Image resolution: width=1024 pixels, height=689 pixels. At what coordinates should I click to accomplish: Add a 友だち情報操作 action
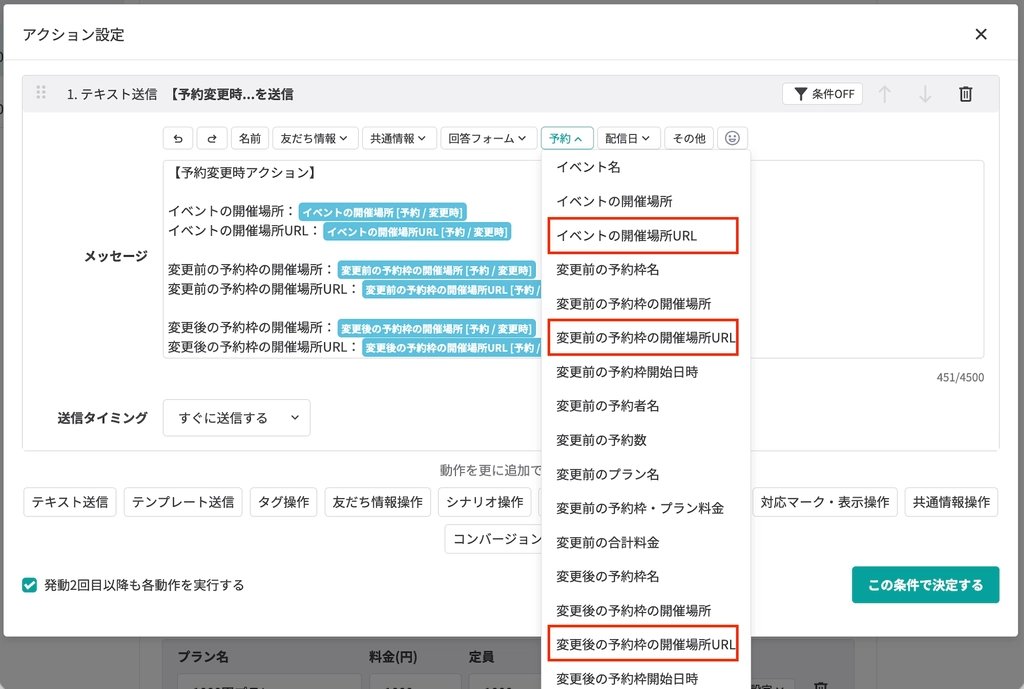[x=377, y=502]
